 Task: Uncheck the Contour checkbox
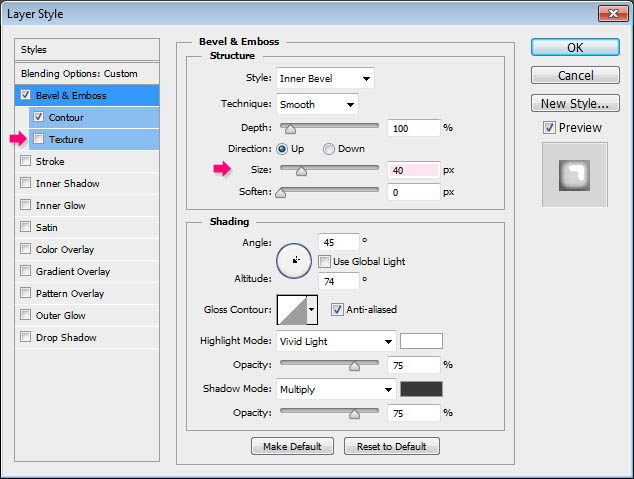click(x=39, y=117)
